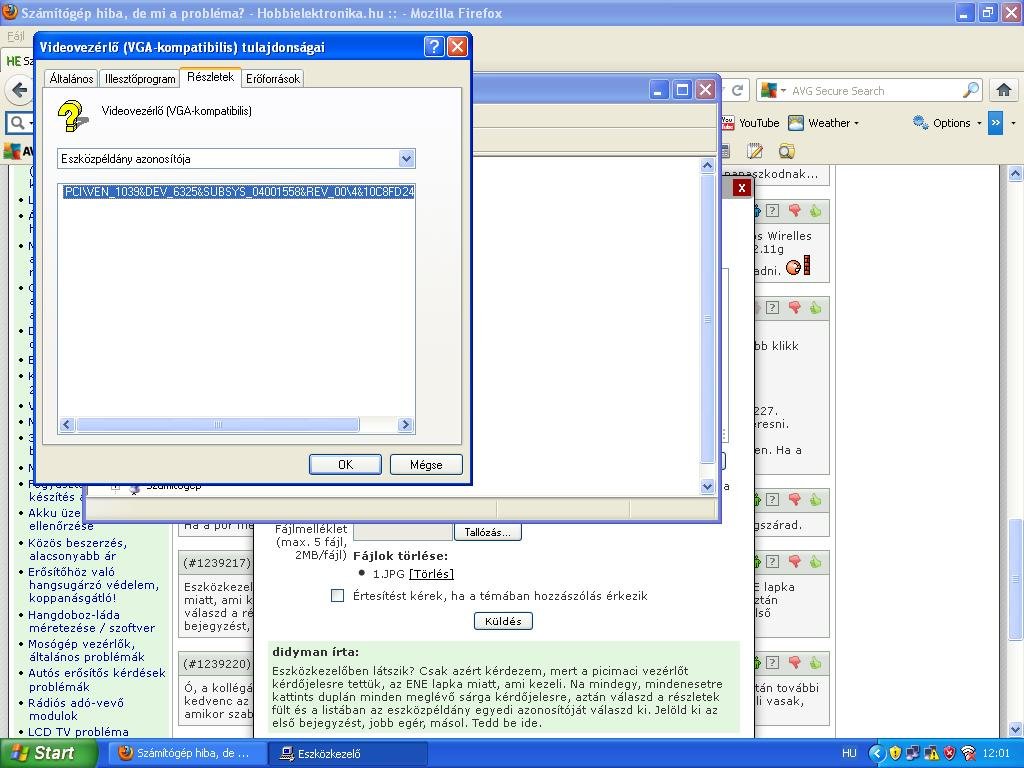Thumbs up the 'gszárad.' comment

click(815, 500)
